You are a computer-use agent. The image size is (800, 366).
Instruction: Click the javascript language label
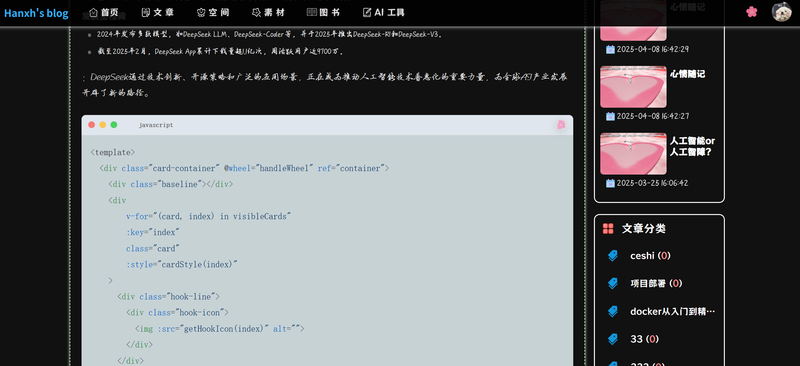pyautogui.click(x=156, y=125)
